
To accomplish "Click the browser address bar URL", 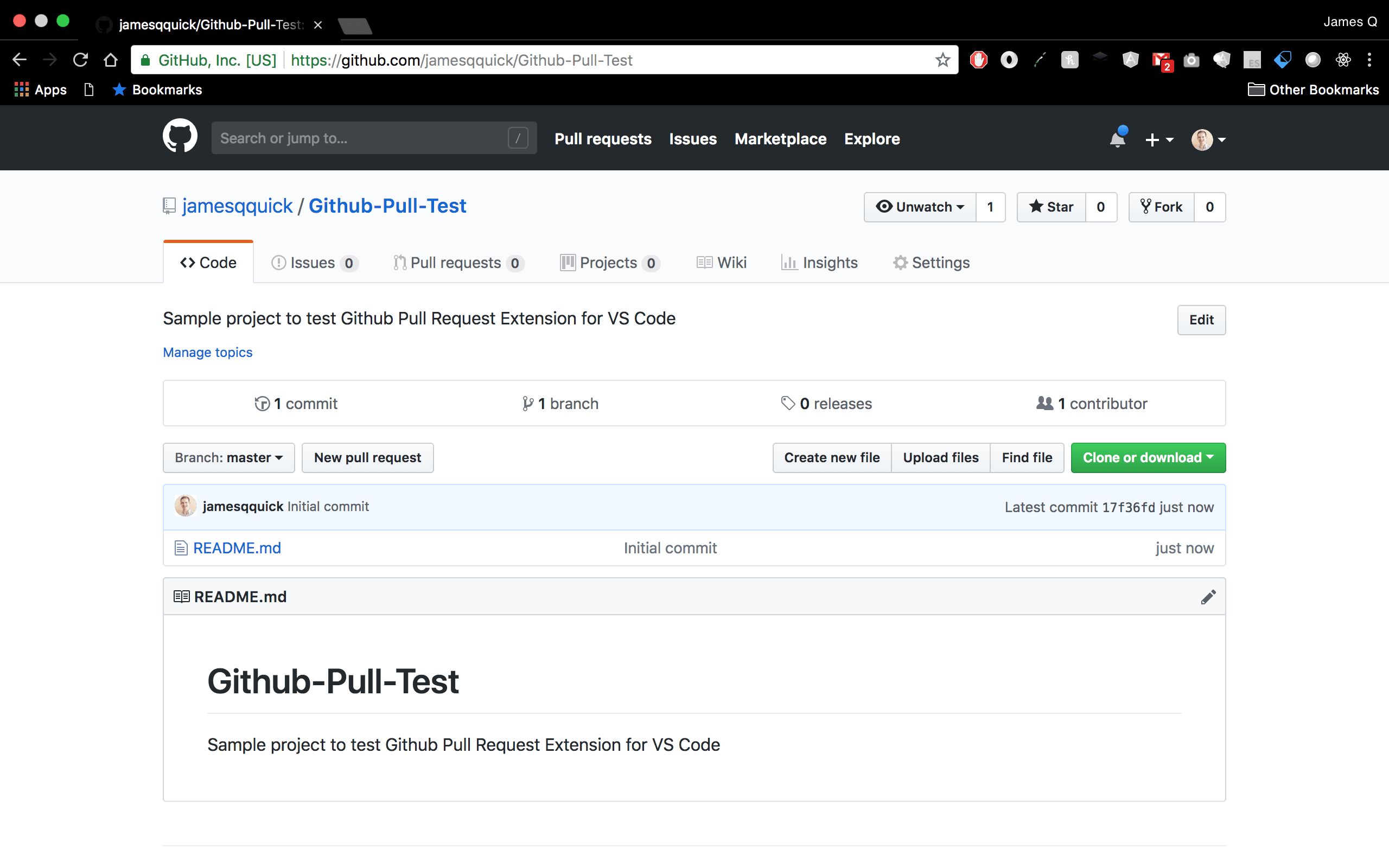I will [461, 60].
